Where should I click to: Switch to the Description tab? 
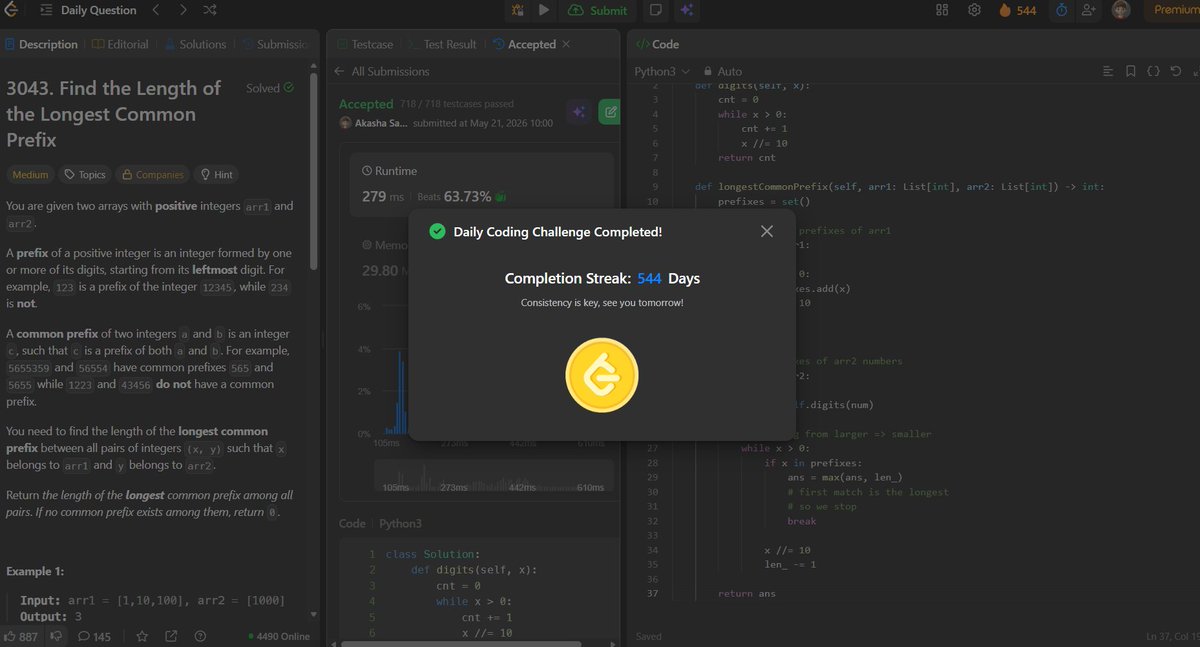pos(41,44)
